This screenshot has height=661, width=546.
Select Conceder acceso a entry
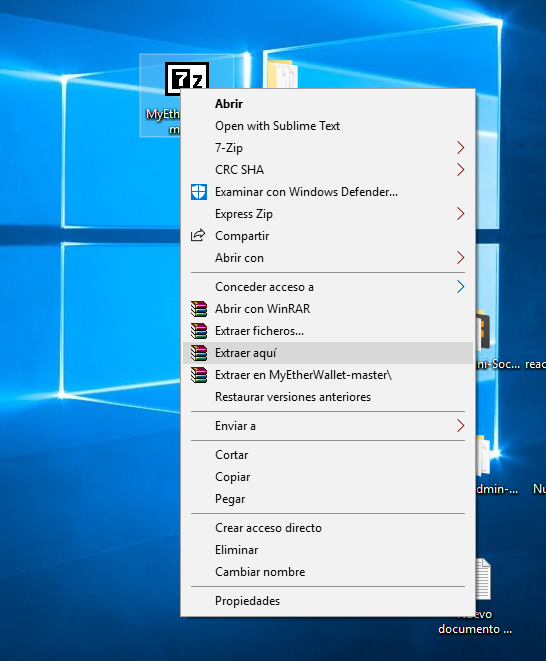click(328, 287)
